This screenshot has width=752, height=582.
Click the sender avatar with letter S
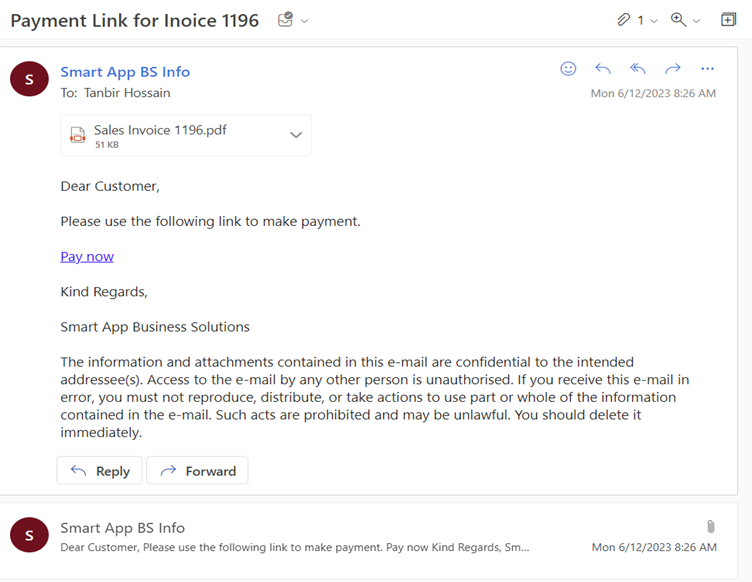click(x=29, y=79)
